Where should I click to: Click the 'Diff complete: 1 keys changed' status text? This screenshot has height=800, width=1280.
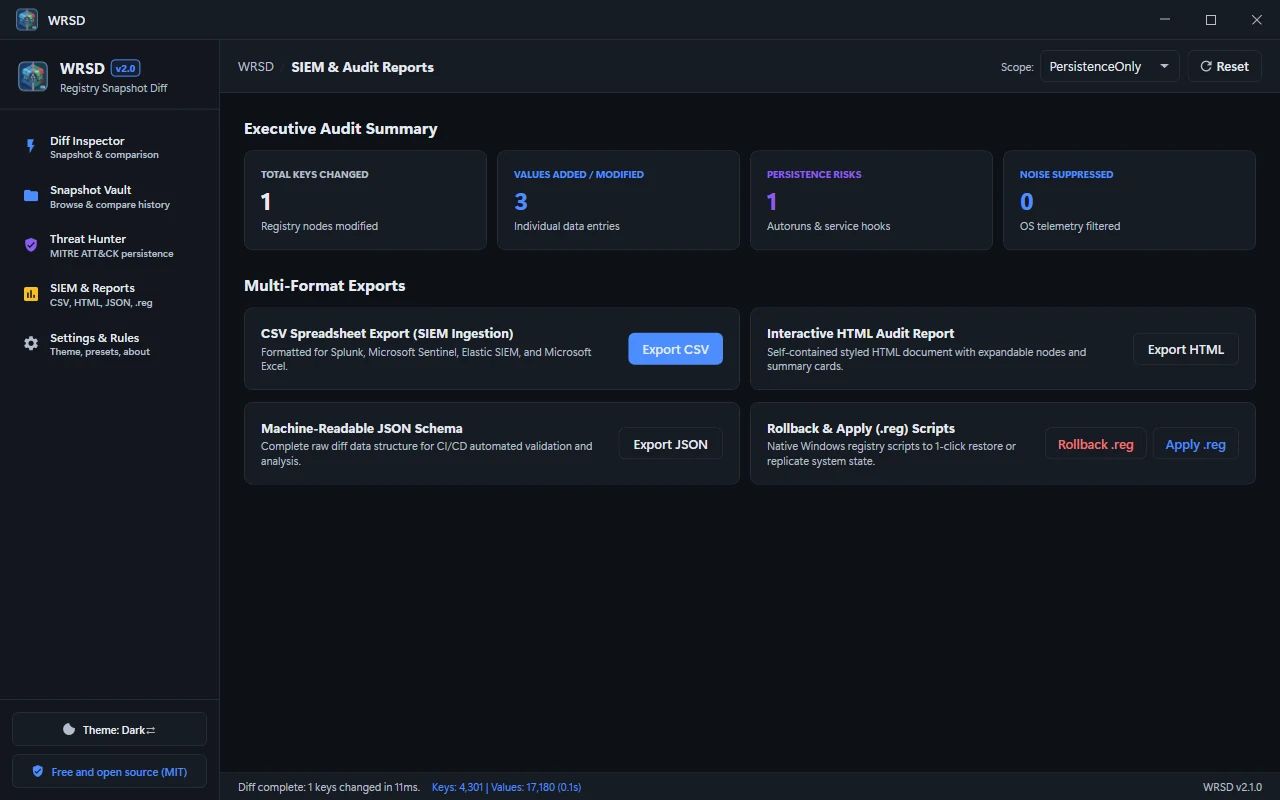pyautogui.click(x=329, y=787)
